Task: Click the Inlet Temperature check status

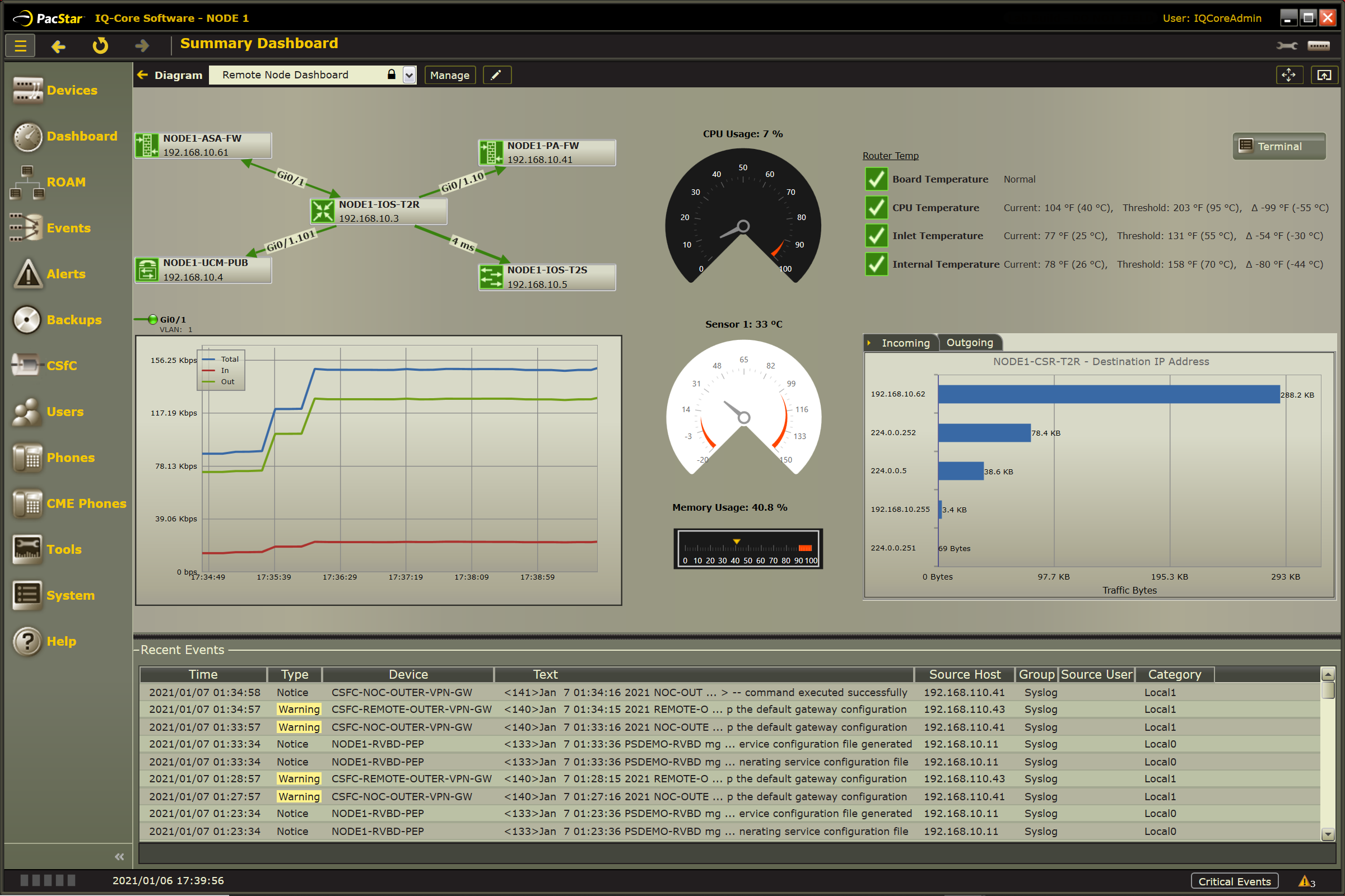Action: pos(876,235)
